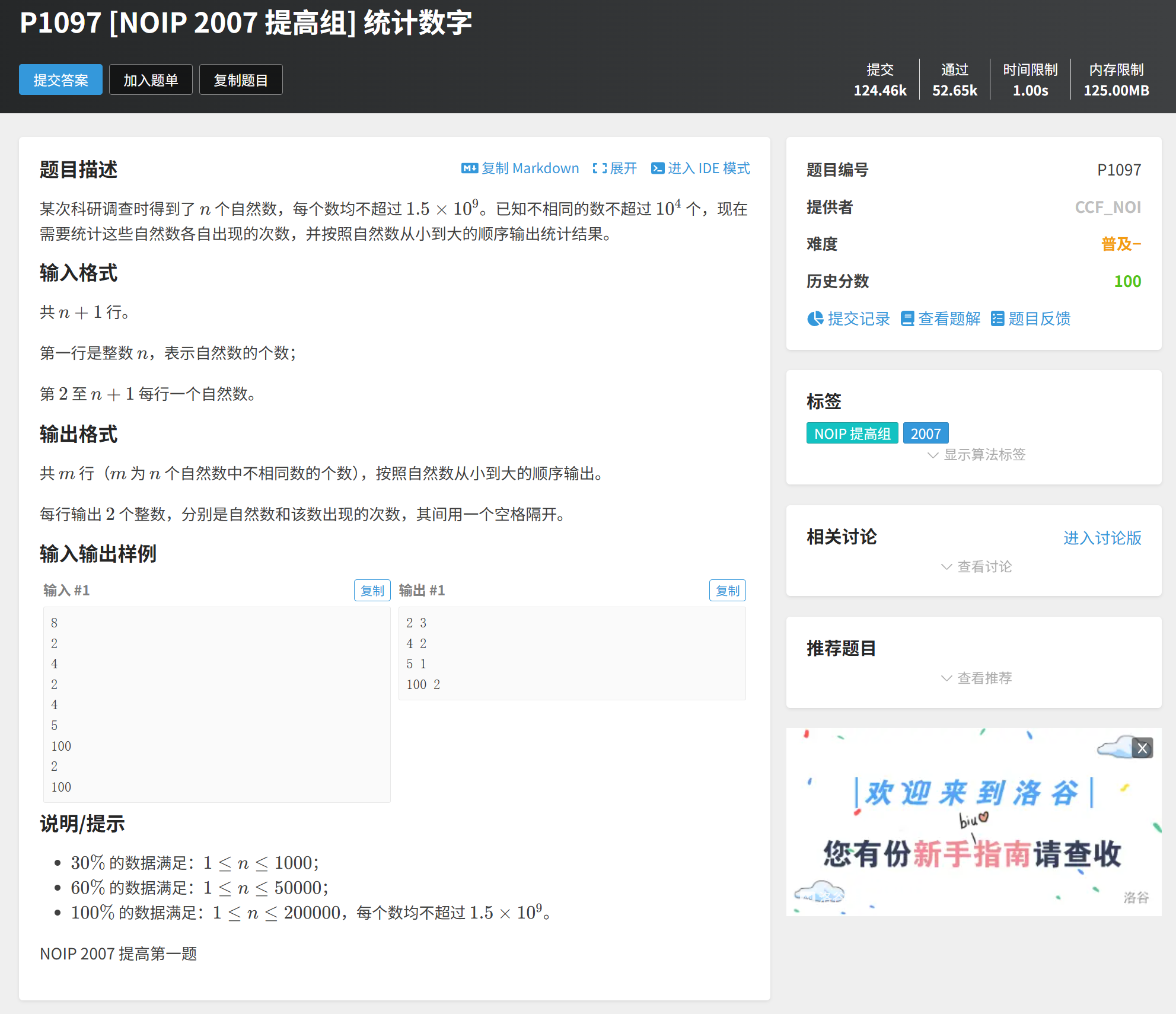
Task: Close the welcome guide ad banner
Action: tap(1142, 748)
